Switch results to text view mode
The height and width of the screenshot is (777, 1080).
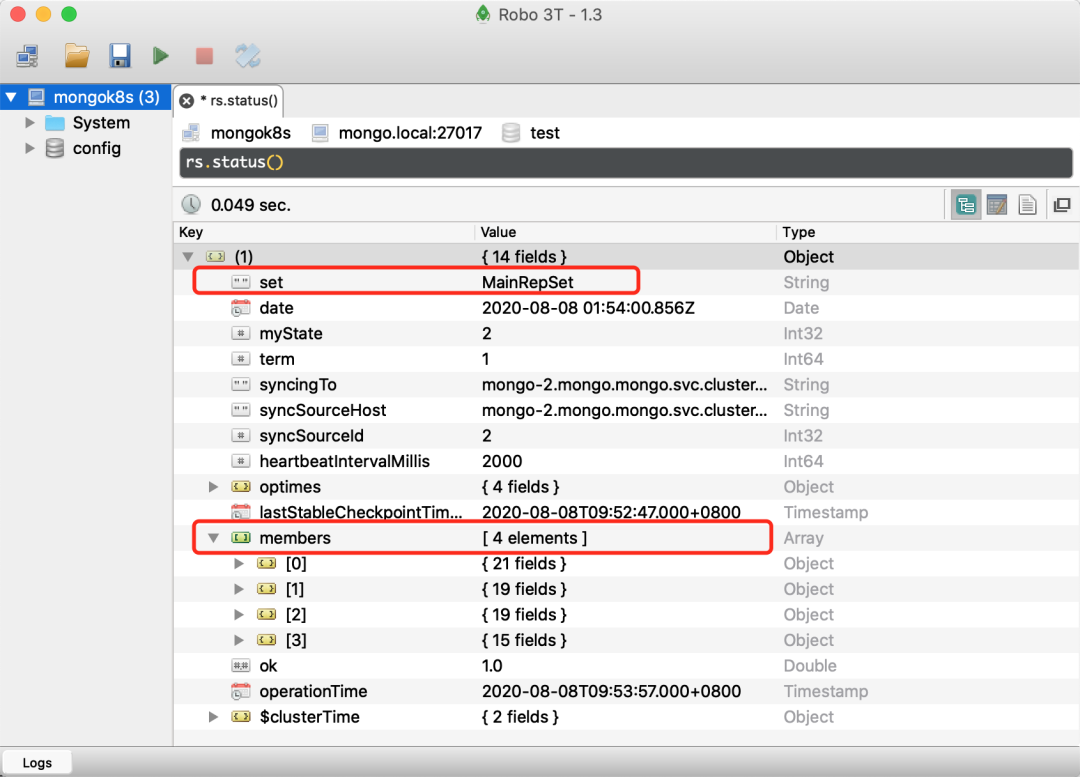click(1027, 205)
